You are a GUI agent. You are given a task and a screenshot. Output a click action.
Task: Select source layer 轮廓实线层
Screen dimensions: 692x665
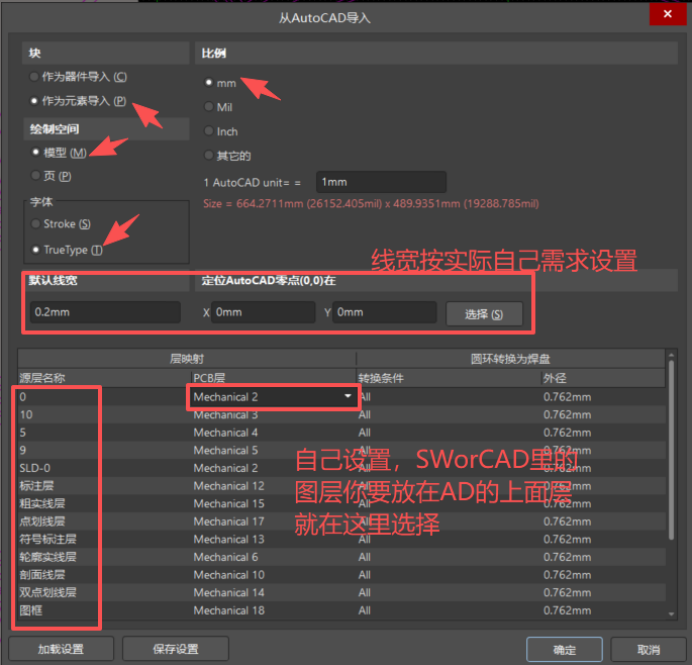(x=48, y=557)
